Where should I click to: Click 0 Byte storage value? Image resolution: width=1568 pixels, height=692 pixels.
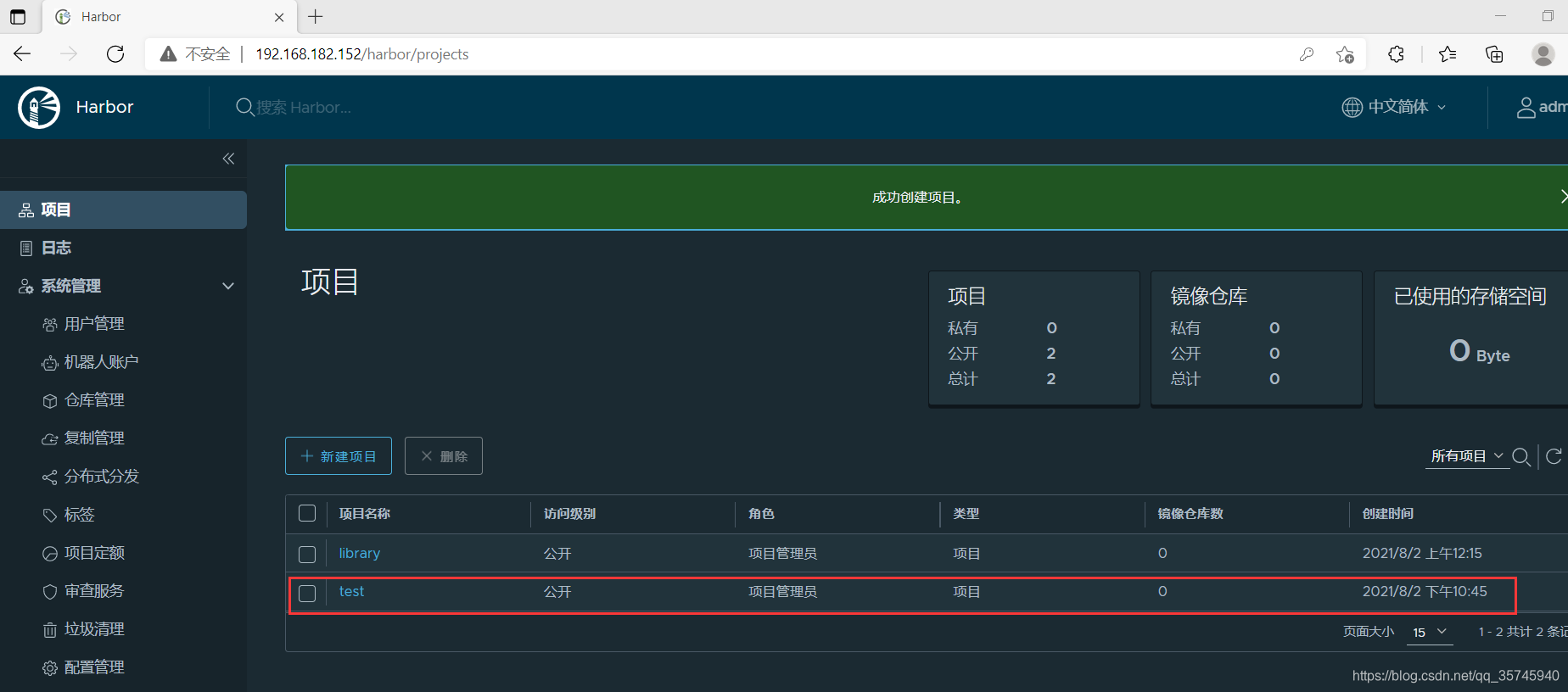1479,351
